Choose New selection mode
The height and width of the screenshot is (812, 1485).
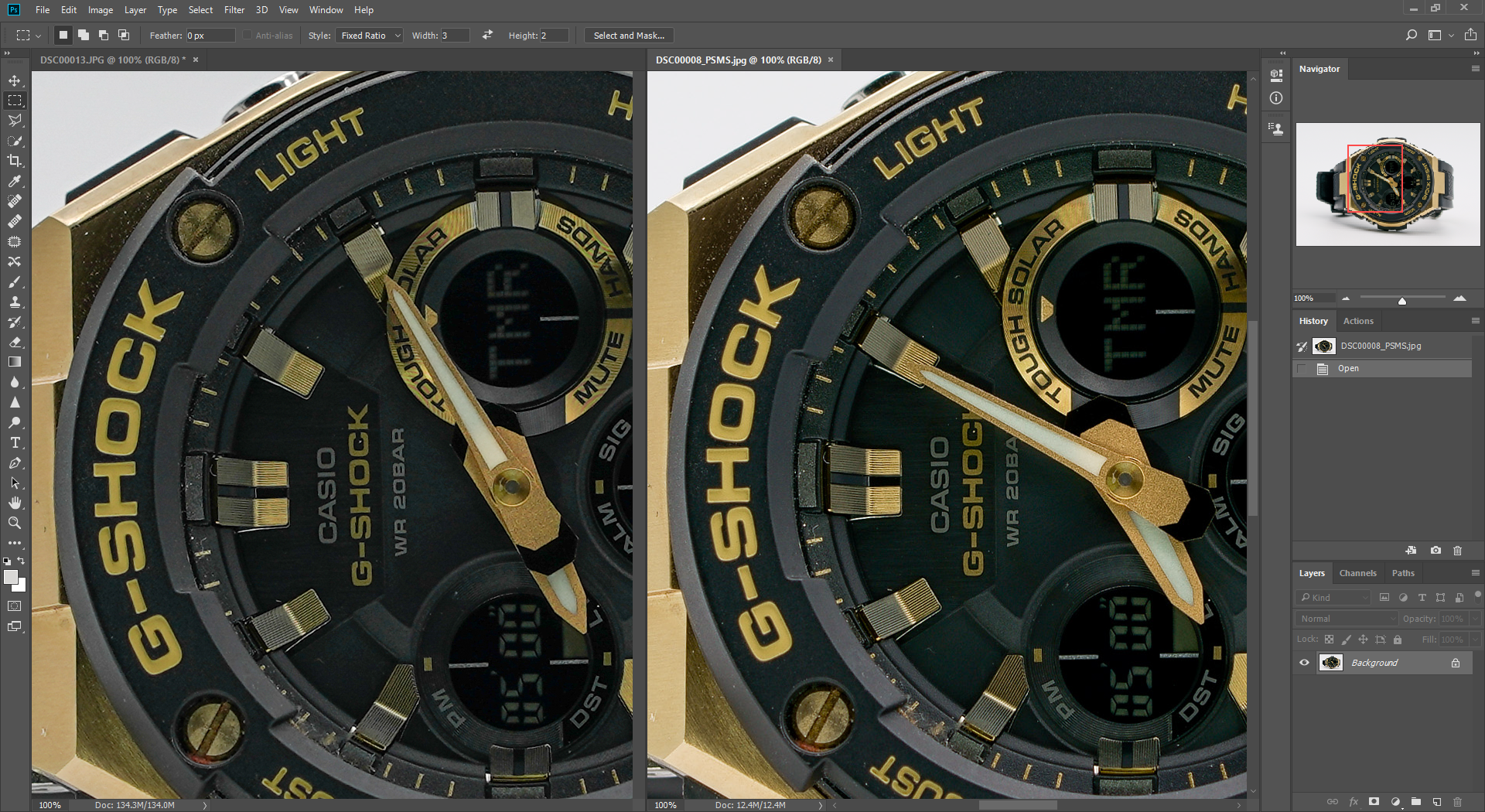point(63,35)
